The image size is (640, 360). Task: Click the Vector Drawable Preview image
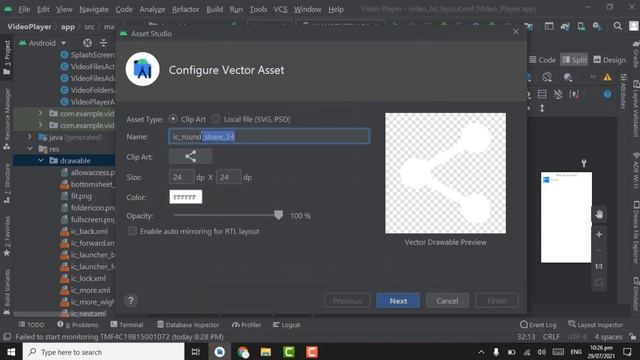pyautogui.click(x=445, y=173)
